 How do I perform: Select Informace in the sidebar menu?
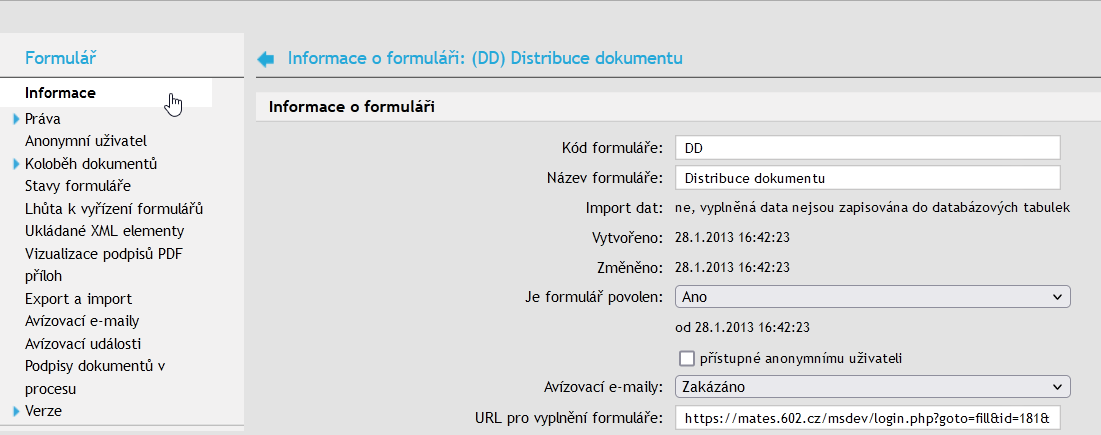point(60,93)
